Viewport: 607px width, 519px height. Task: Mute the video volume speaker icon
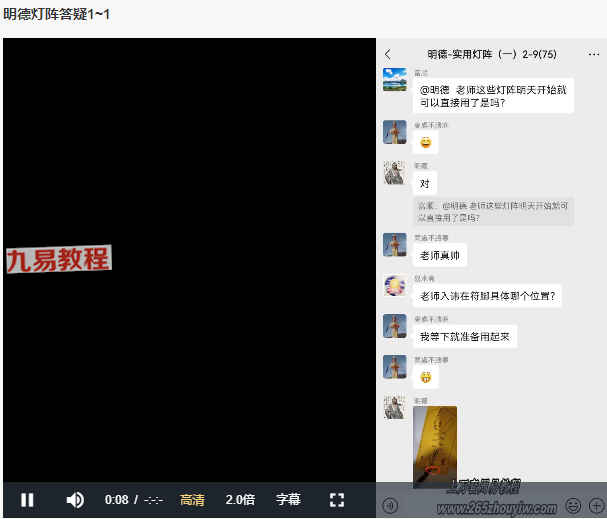(x=75, y=500)
